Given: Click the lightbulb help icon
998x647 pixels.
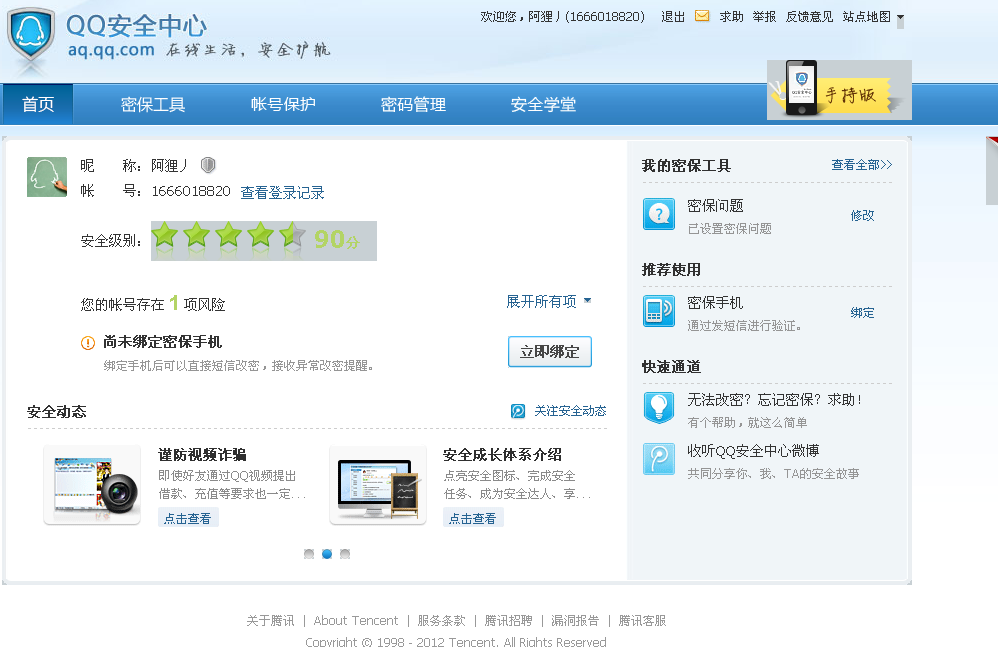Looking at the screenshot, I should click(659, 407).
